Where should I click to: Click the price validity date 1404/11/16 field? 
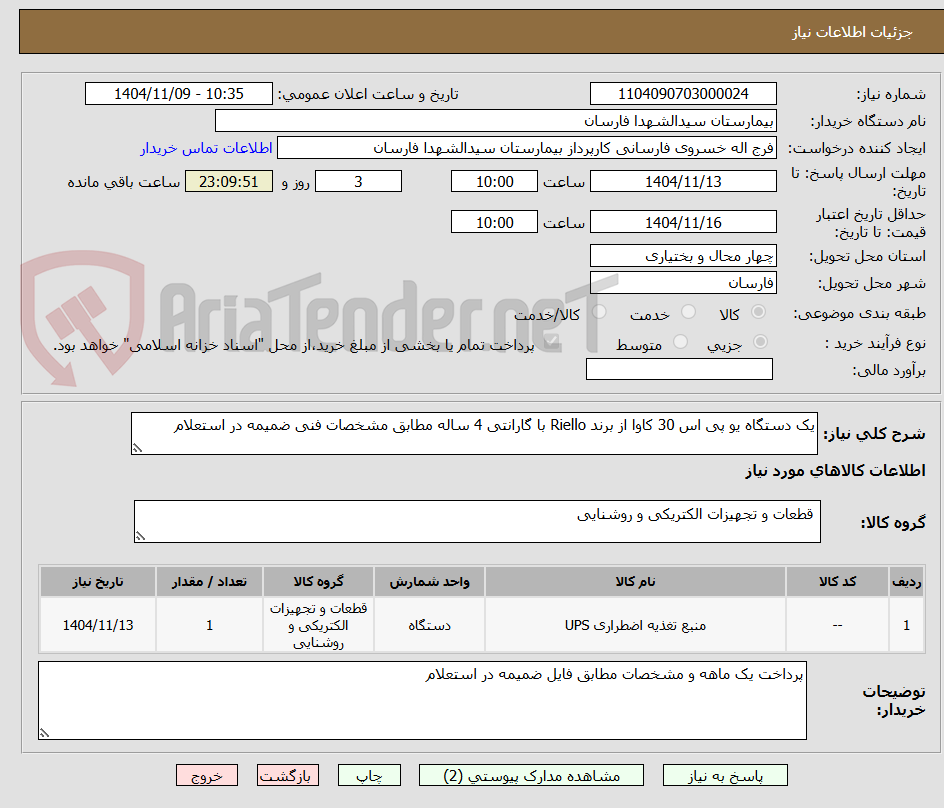coord(683,222)
